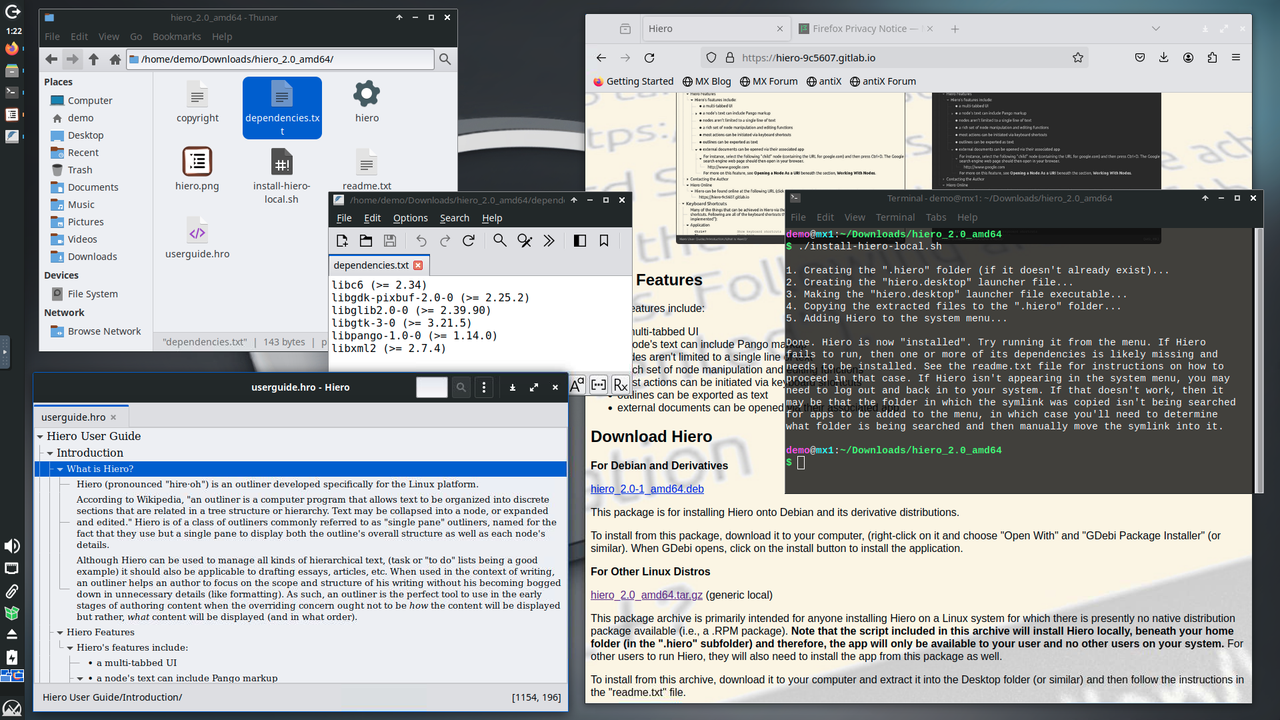Open MX Forum bookmark in Firefox
Viewport: 1280px width, 720px height.
(767, 81)
